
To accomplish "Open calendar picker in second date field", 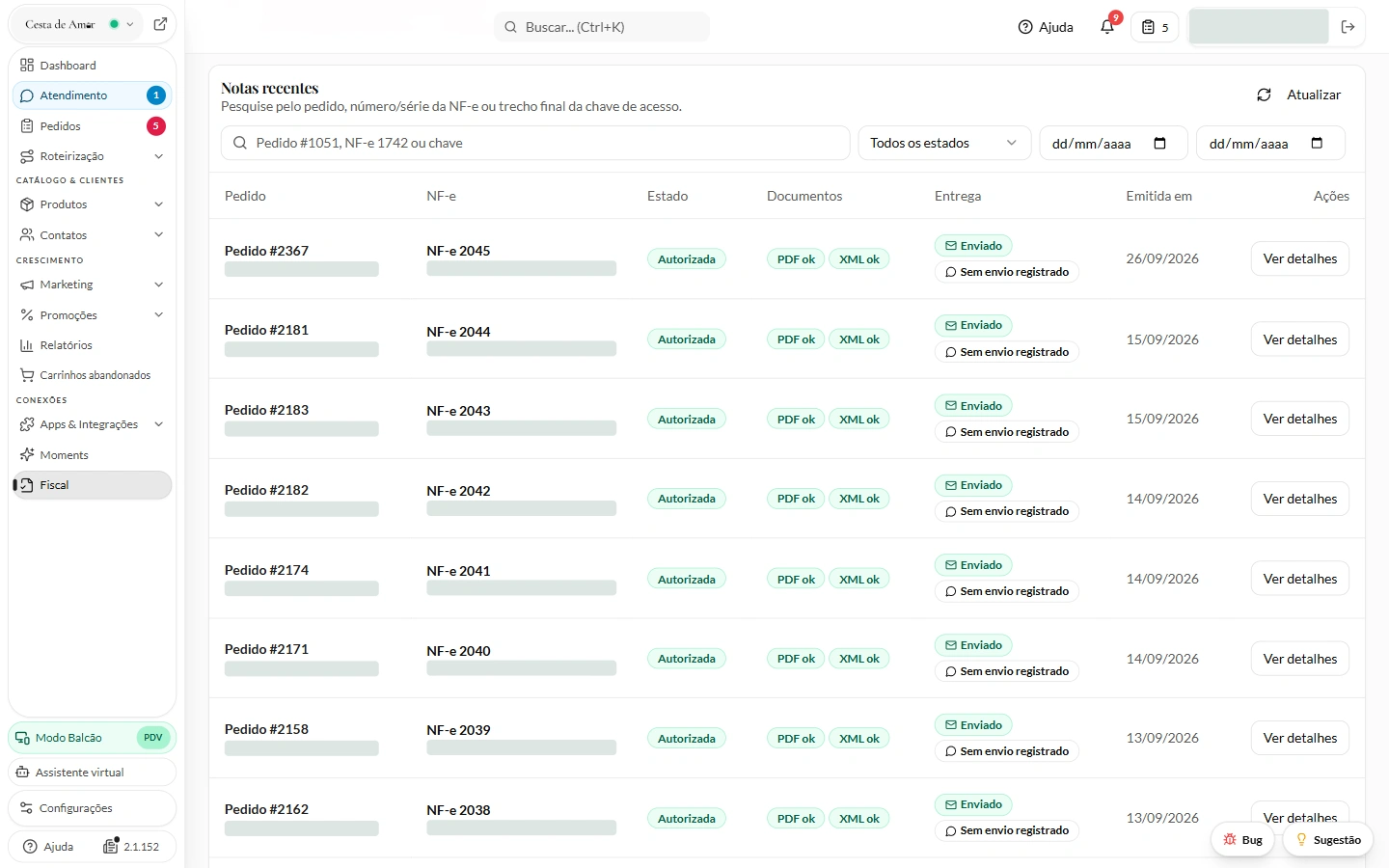I will click(1317, 143).
